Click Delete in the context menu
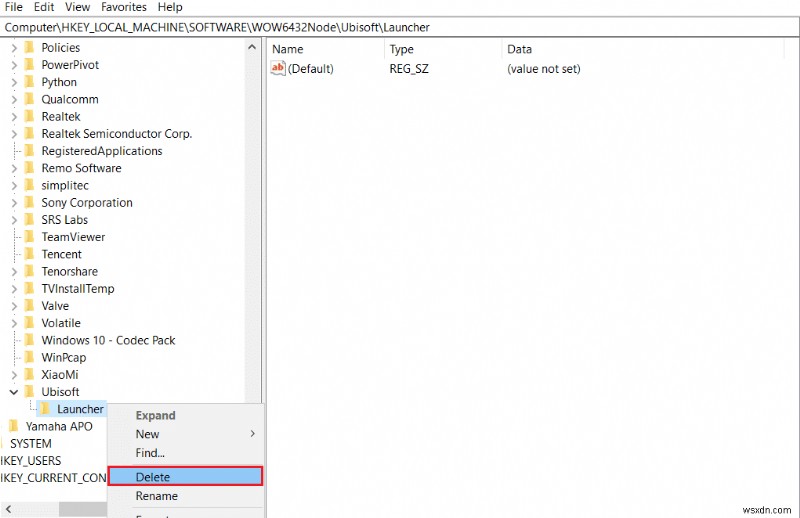Screen dimensions: 800x518 tap(186, 477)
